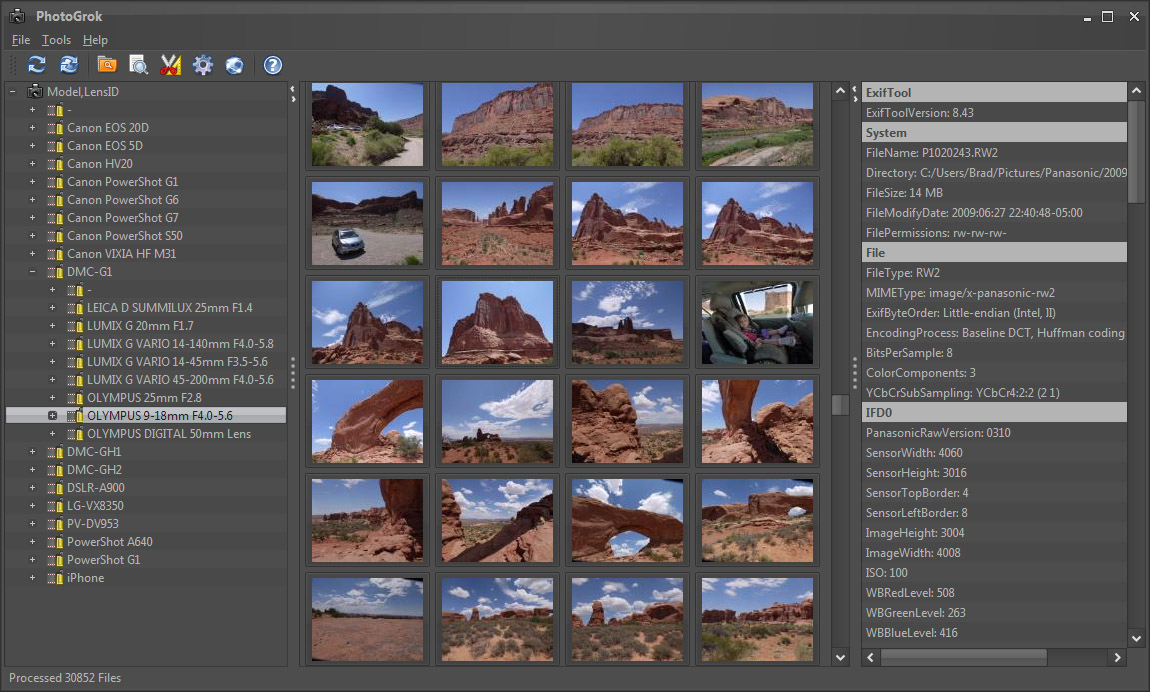Collapse the root Model,LensID node
The width and height of the screenshot is (1150, 692).
tap(12, 92)
